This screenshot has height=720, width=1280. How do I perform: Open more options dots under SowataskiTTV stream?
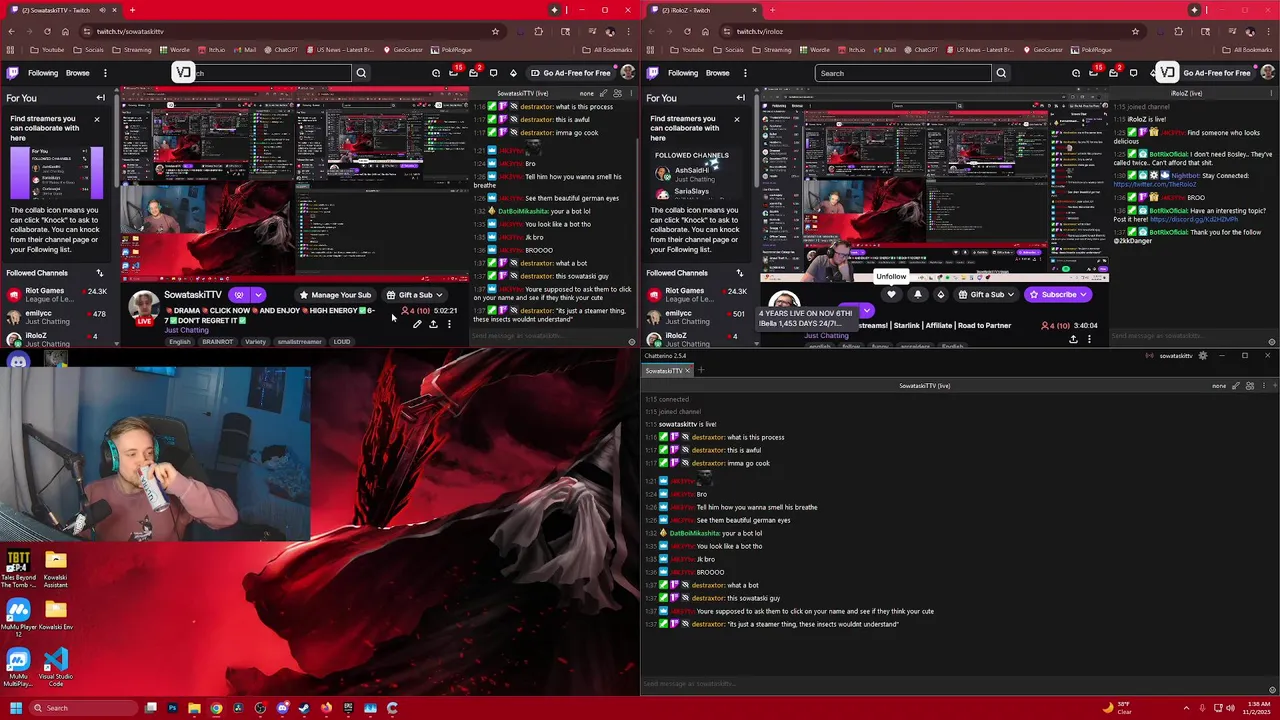(449, 324)
